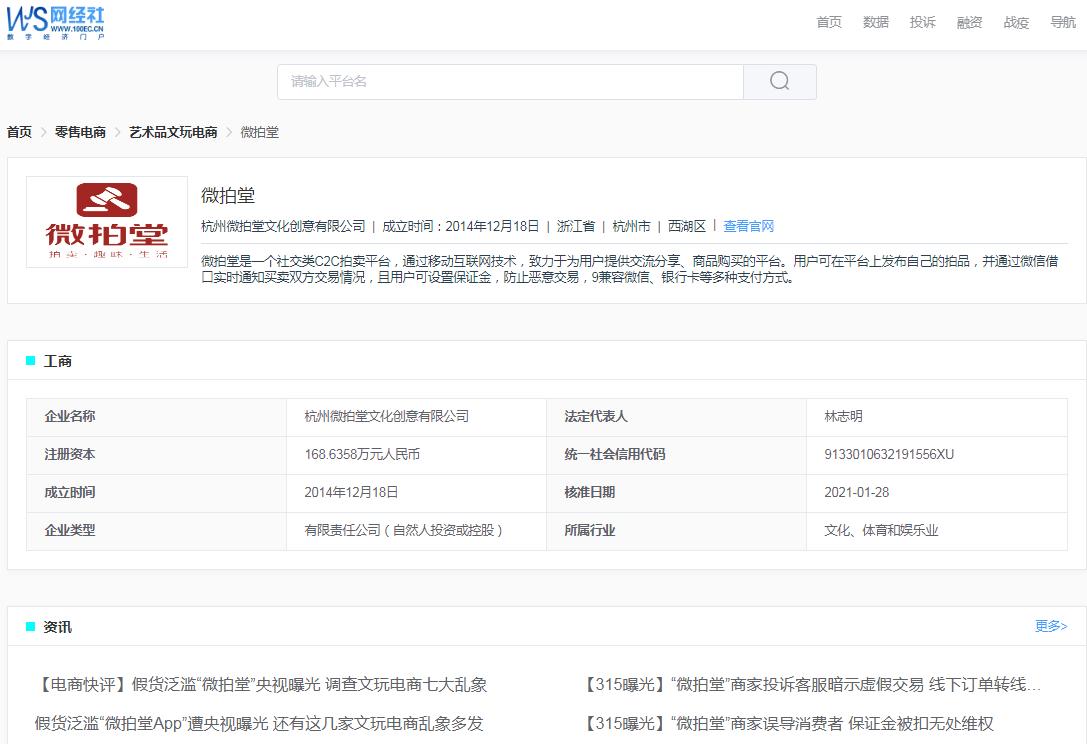Open the 融资 menu item
This screenshot has width=1087, height=744.
point(968,22)
